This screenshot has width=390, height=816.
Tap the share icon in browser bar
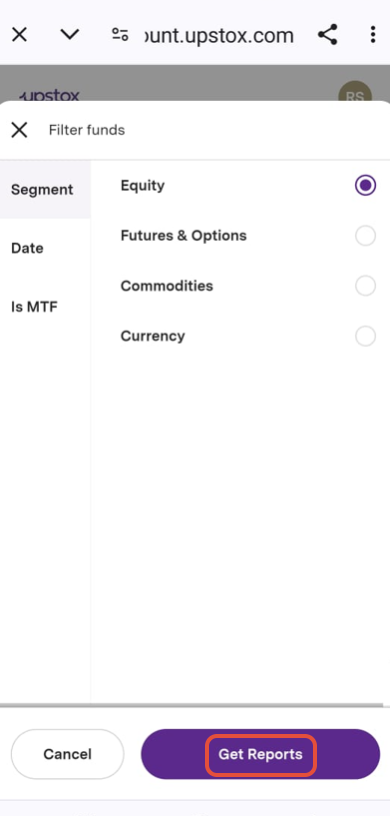coord(328,35)
